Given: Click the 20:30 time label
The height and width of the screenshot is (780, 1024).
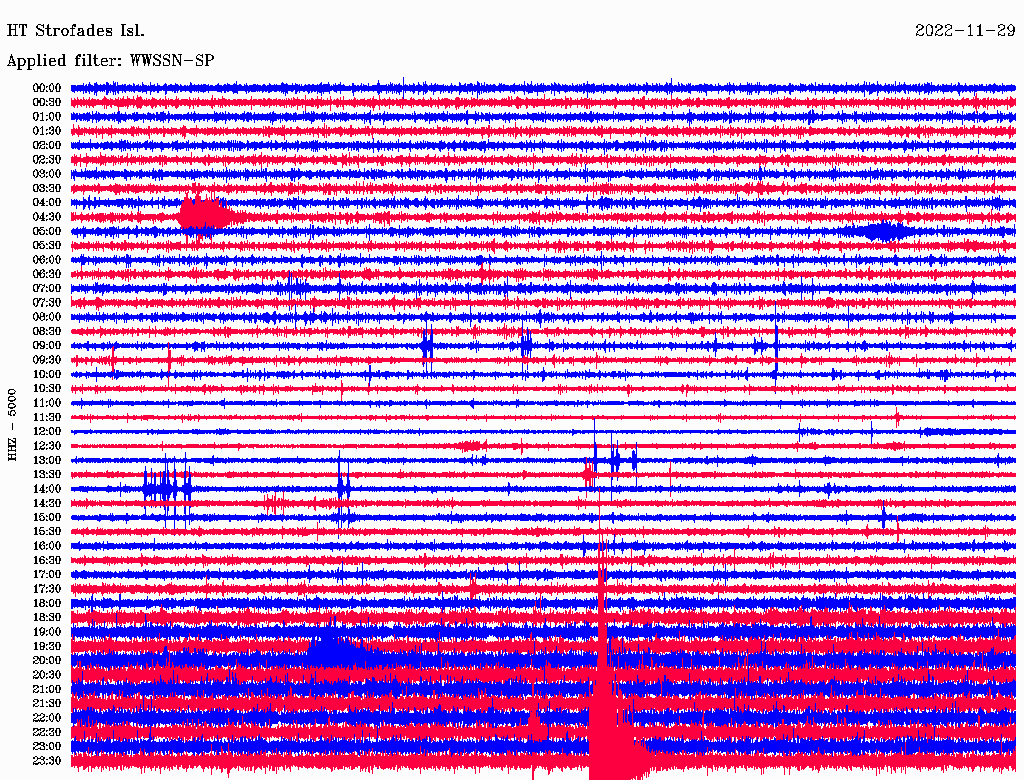Looking at the screenshot, I should (47, 675).
